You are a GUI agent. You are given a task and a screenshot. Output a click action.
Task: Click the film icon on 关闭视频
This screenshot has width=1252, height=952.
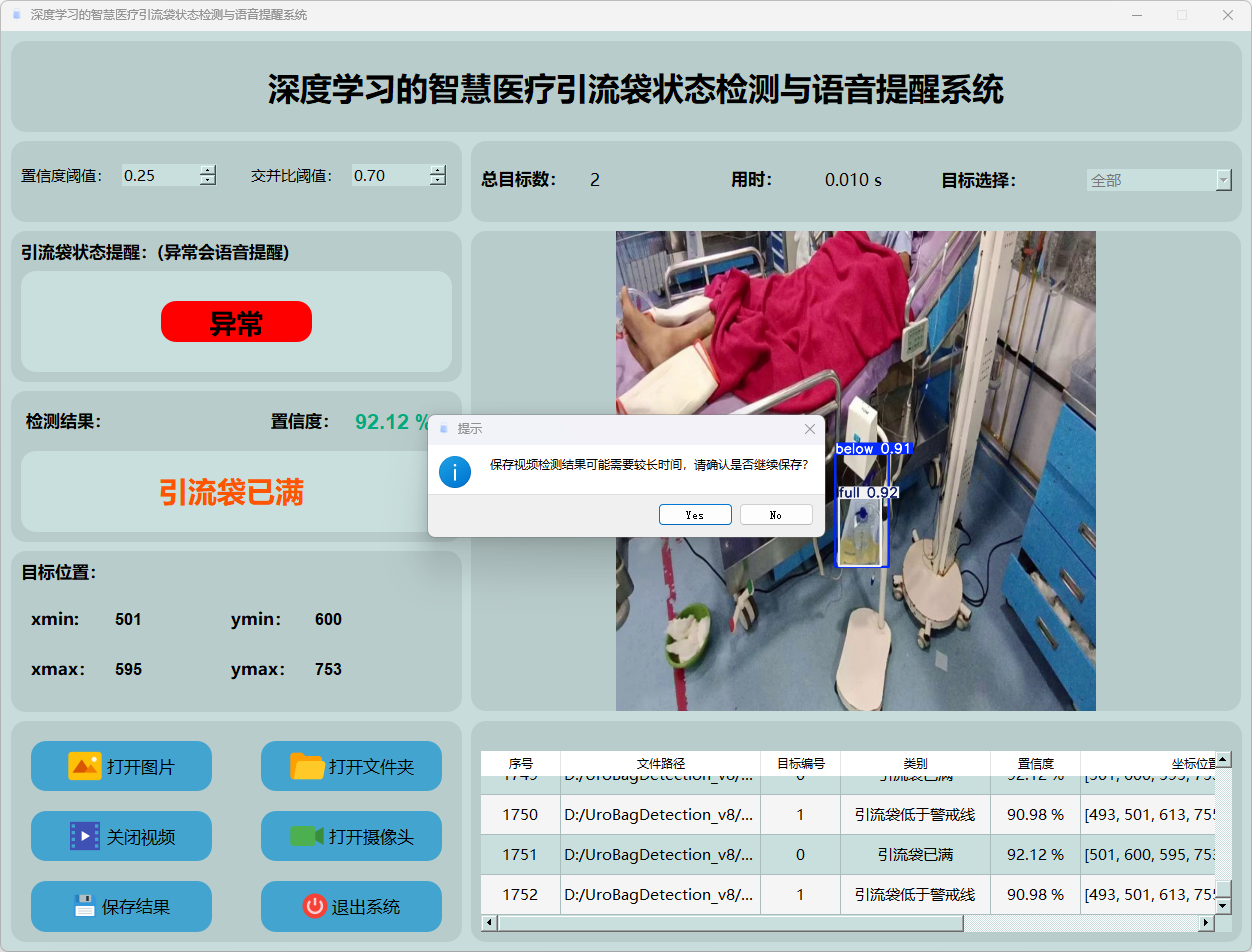click(84, 836)
